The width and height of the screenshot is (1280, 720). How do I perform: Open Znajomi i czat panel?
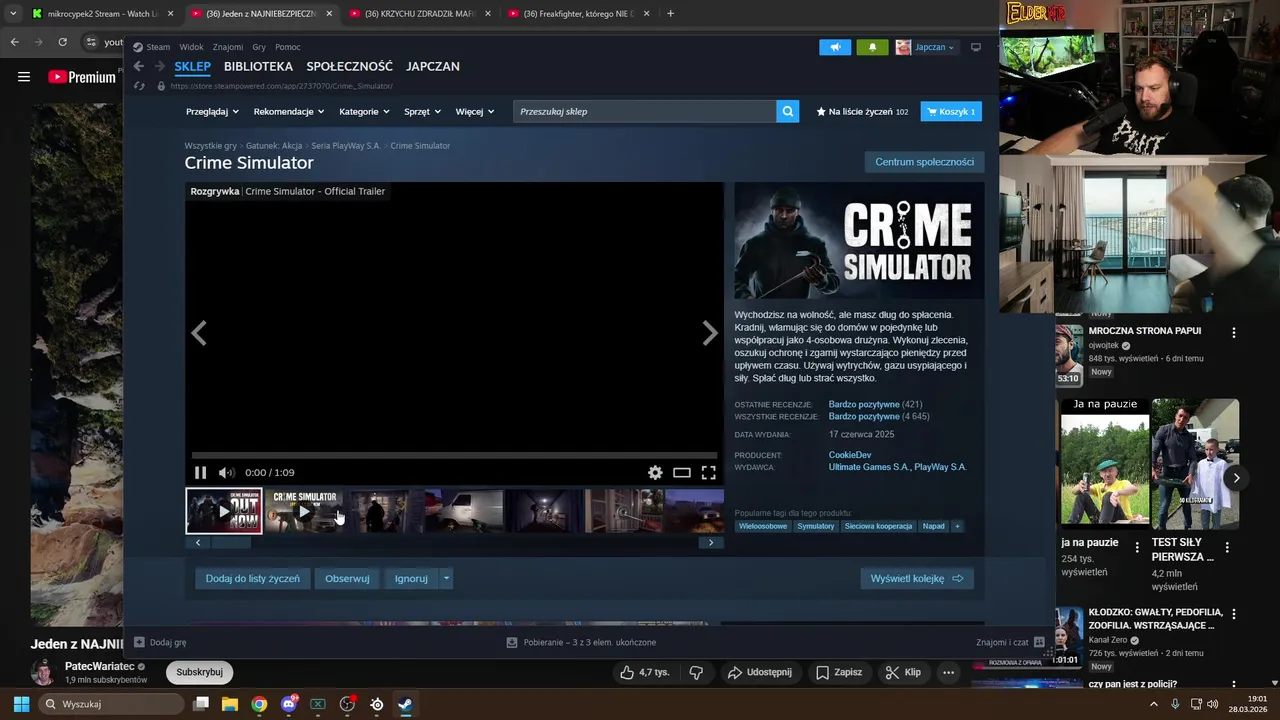(x=1010, y=642)
